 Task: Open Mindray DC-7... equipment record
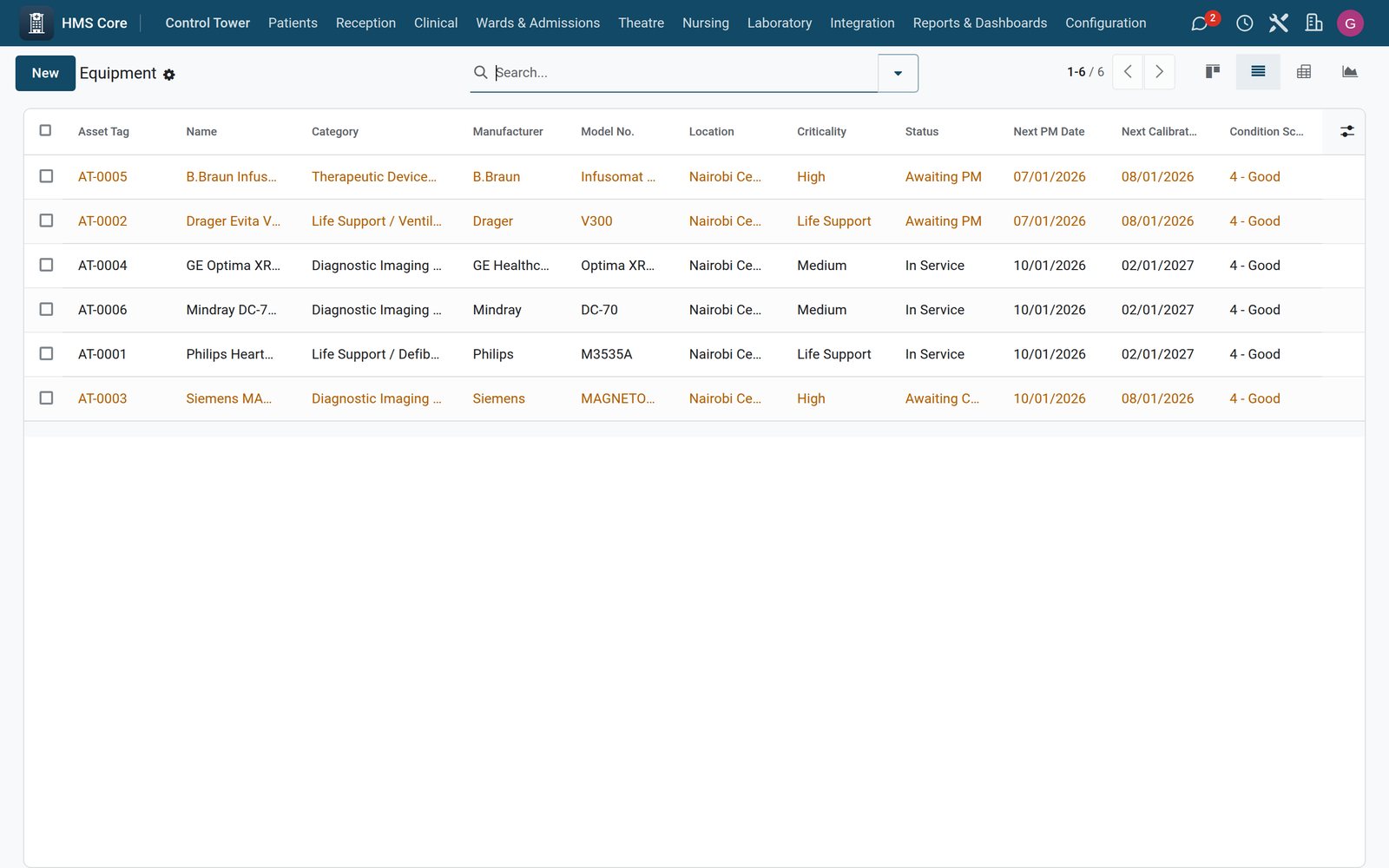pyautogui.click(x=231, y=309)
